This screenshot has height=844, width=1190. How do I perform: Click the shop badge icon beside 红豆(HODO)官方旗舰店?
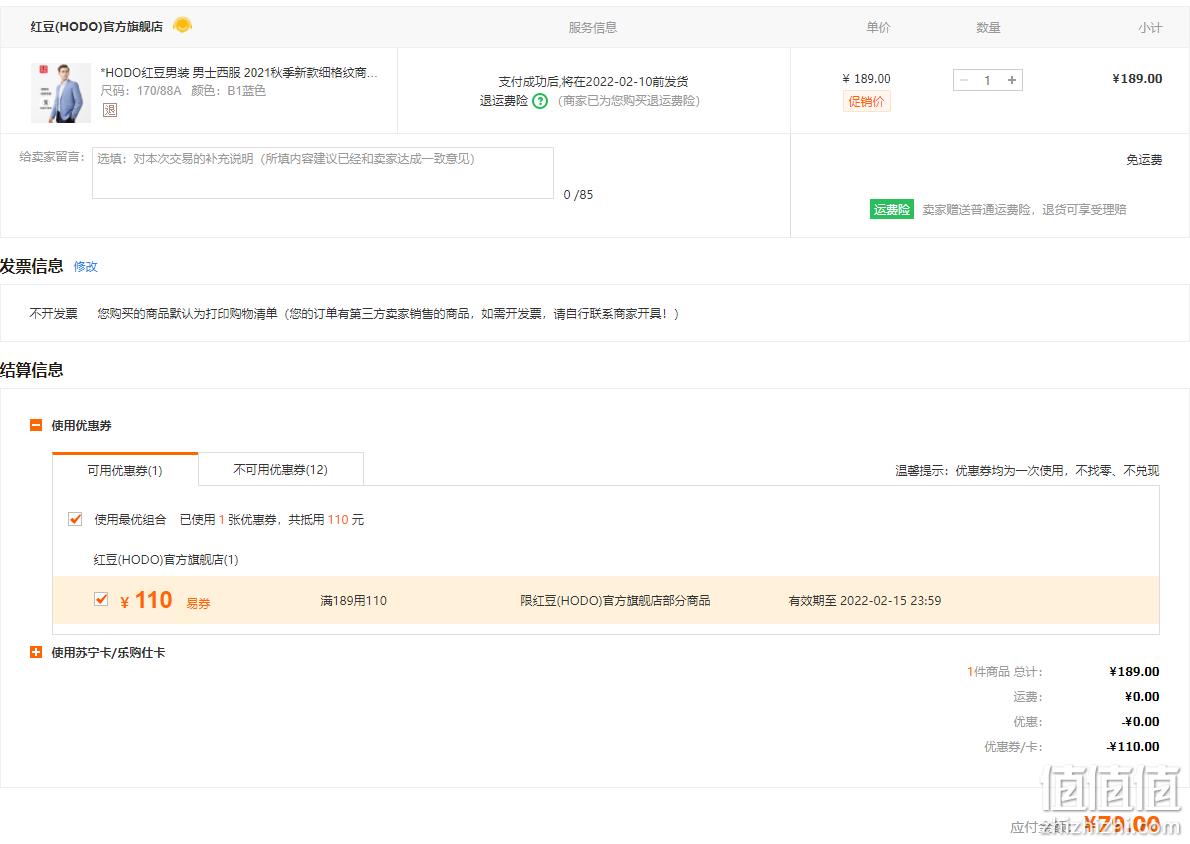pyautogui.click(x=182, y=25)
